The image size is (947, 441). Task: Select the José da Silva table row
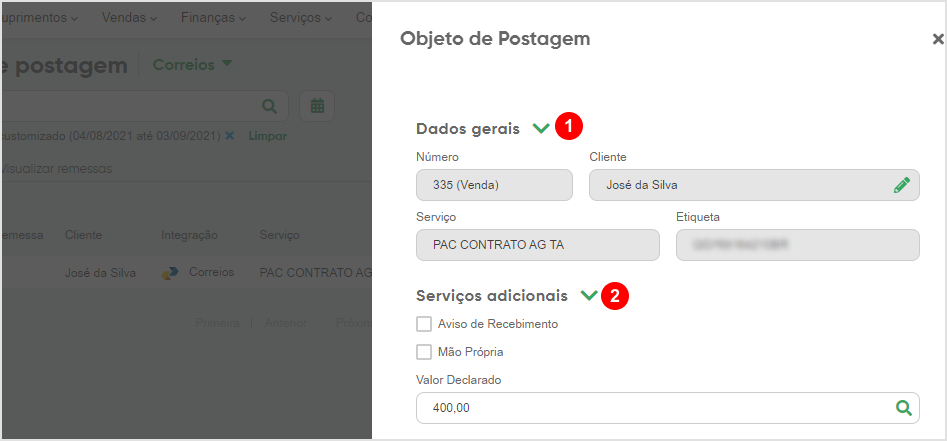[186, 272]
